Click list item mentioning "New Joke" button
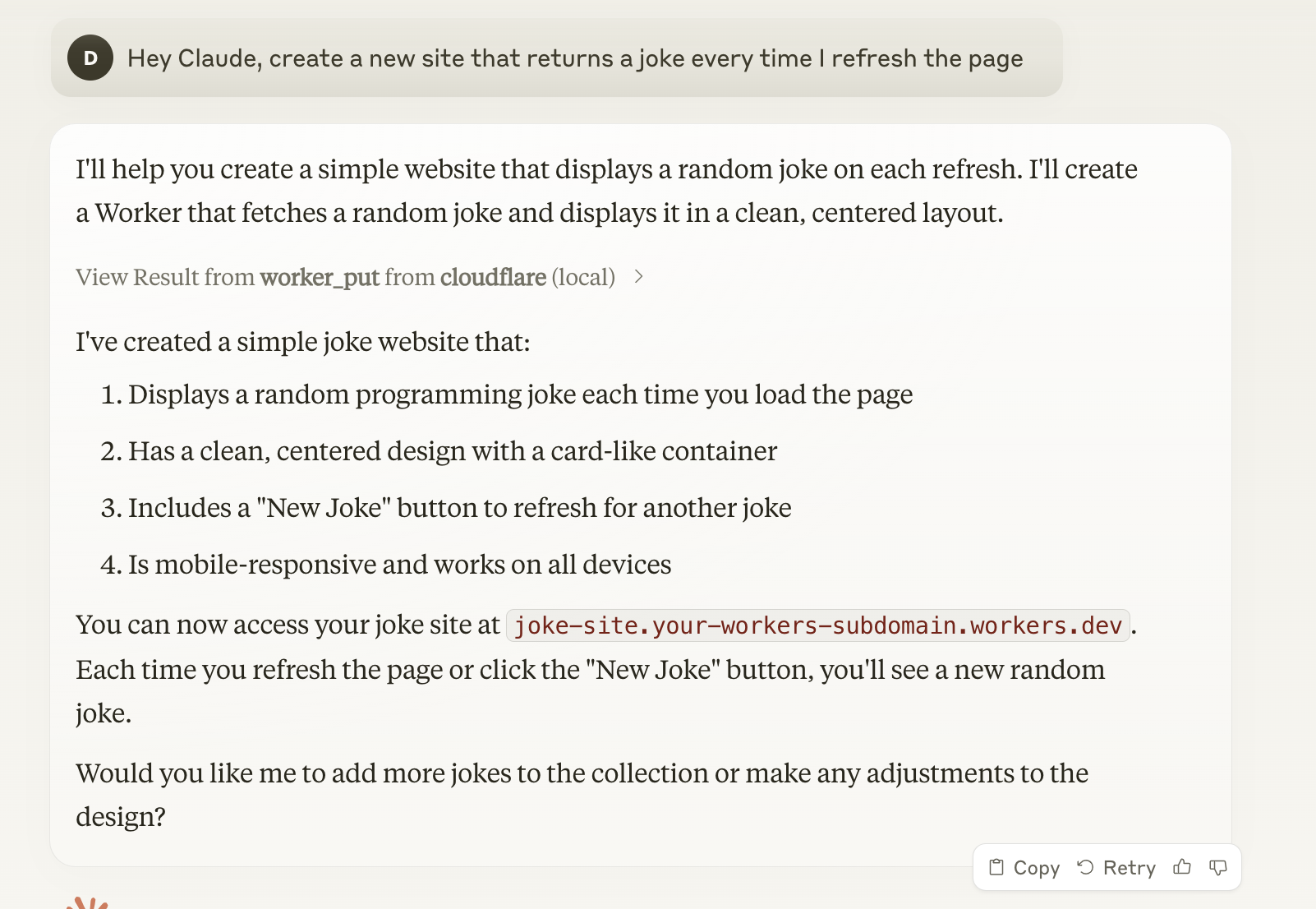Screen dimensions: 1316x909 tap(459, 508)
